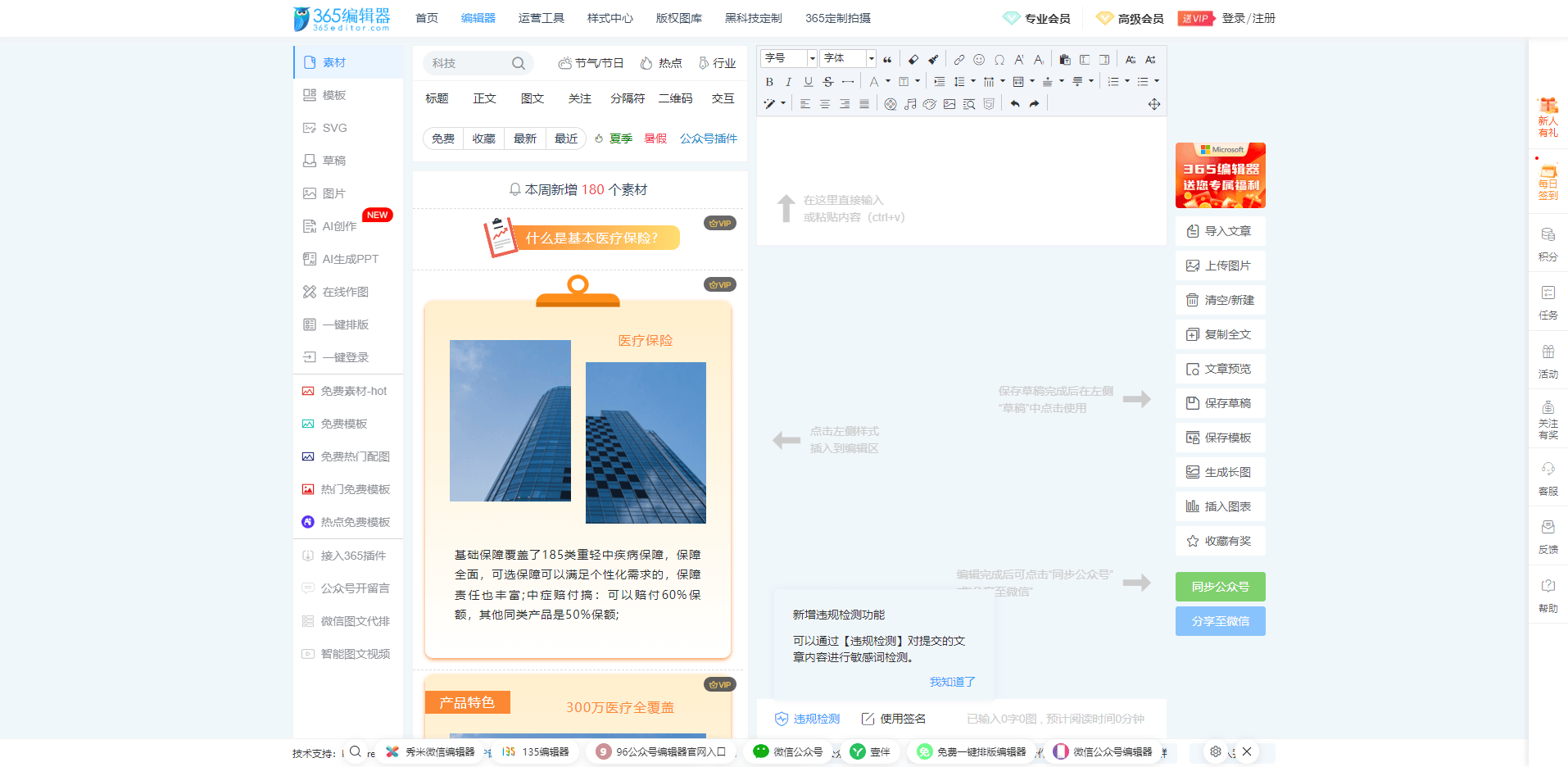Open the emoji picker in the editor toolbar

(x=979, y=59)
